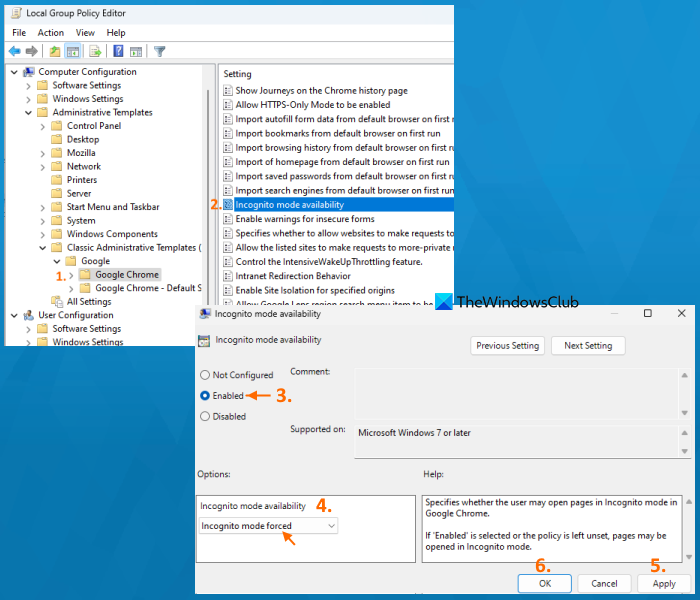Image resolution: width=700 pixels, height=600 pixels.
Task: Expand the Start Menu and Taskbar node
Action: tap(43, 208)
